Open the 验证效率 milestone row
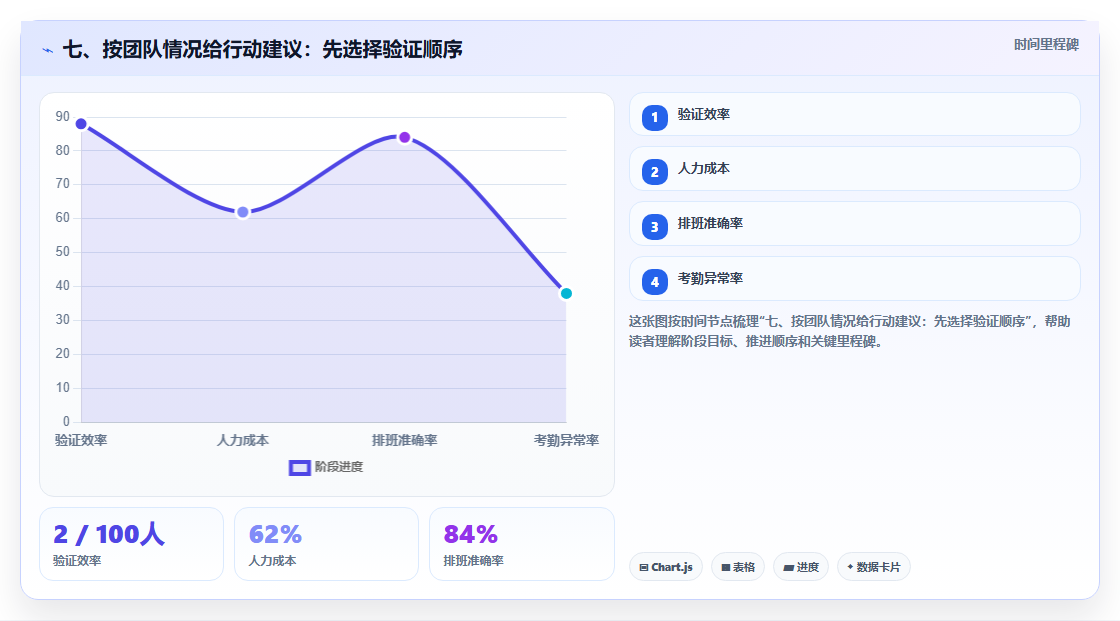This screenshot has height=621, width=1120. 854,114
